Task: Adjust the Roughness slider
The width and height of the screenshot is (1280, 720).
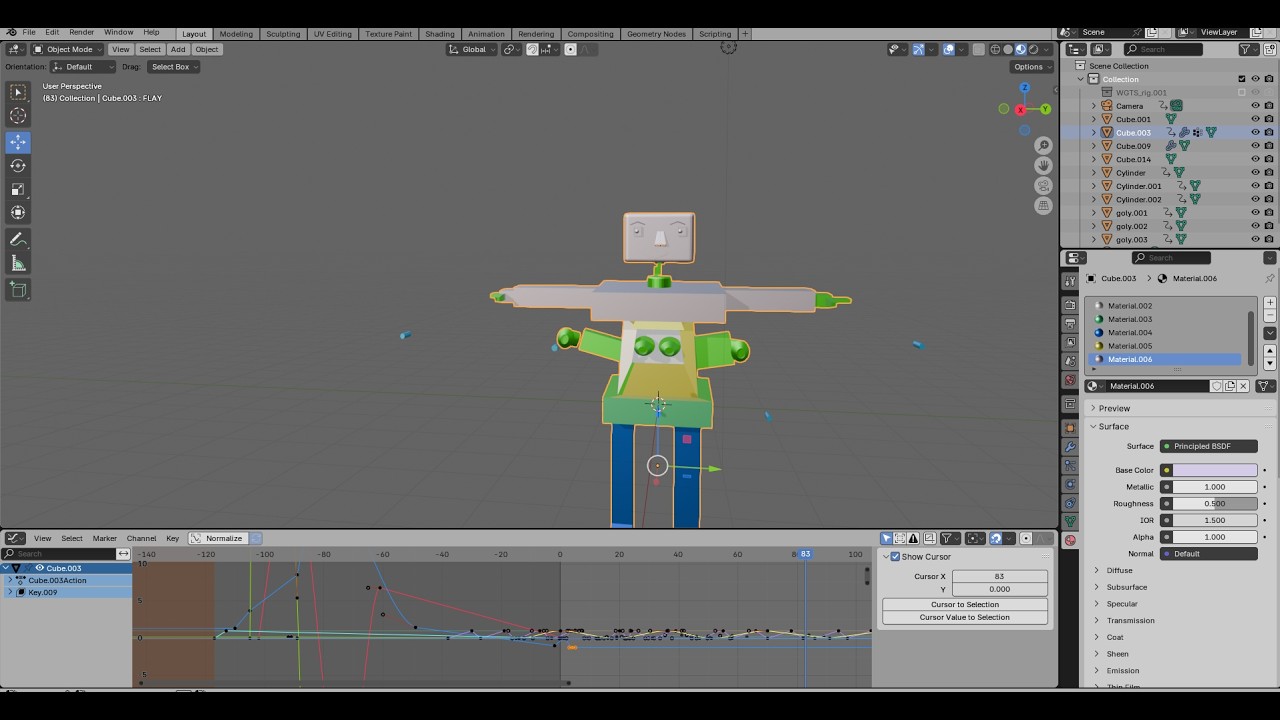Action: [1215, 504]
